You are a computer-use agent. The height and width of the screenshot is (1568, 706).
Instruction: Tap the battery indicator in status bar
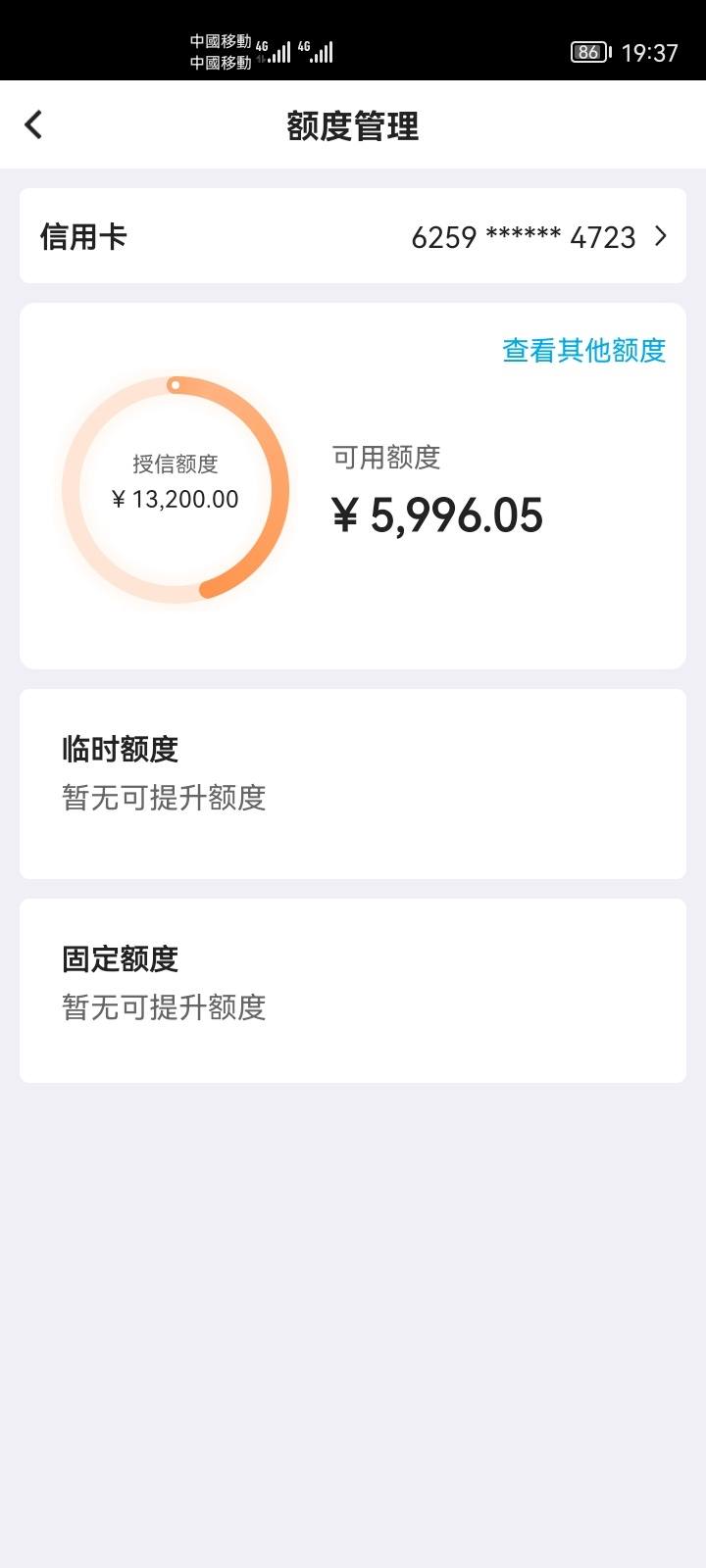(x=591, y=52)
